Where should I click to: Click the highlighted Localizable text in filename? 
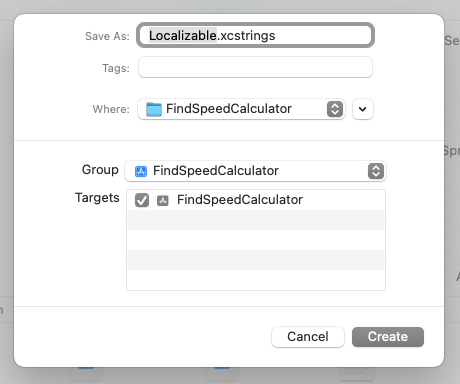pyautogui.click(x=183, y=35)
